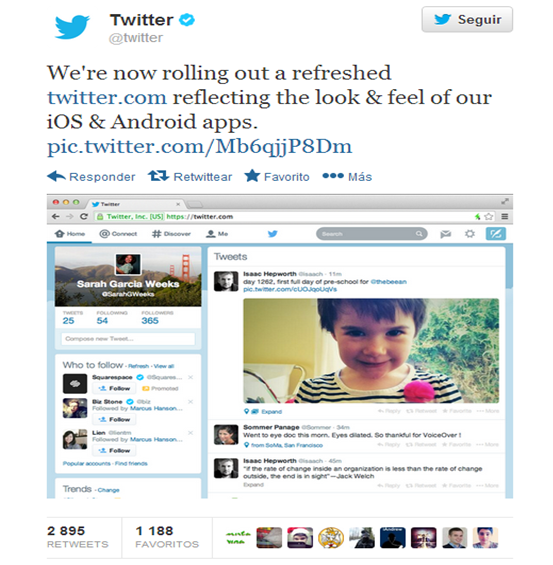Mark tweet with Favorito star

[x=252, y=176]
